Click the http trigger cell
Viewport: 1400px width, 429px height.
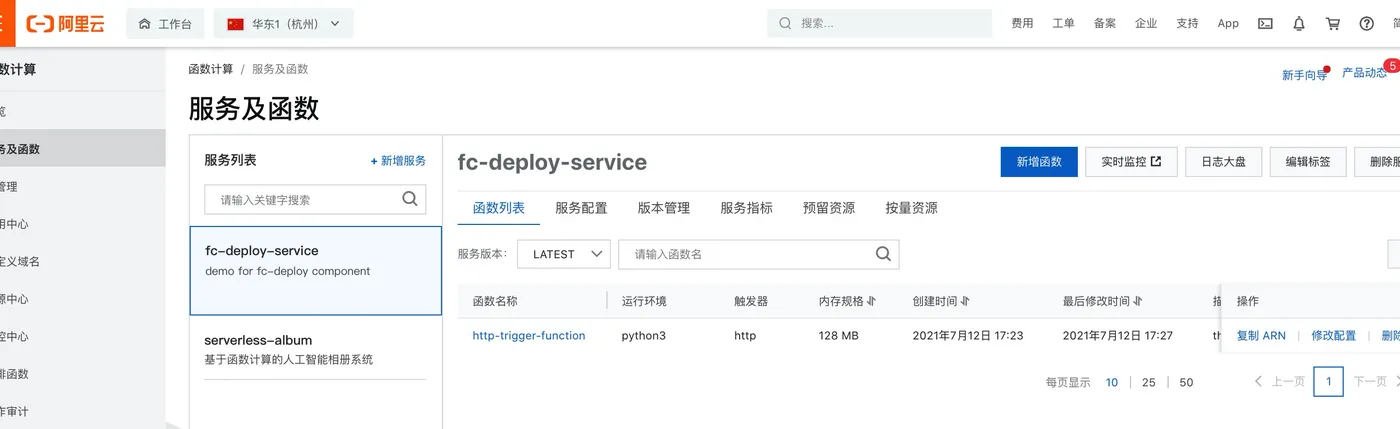point(745,336)
